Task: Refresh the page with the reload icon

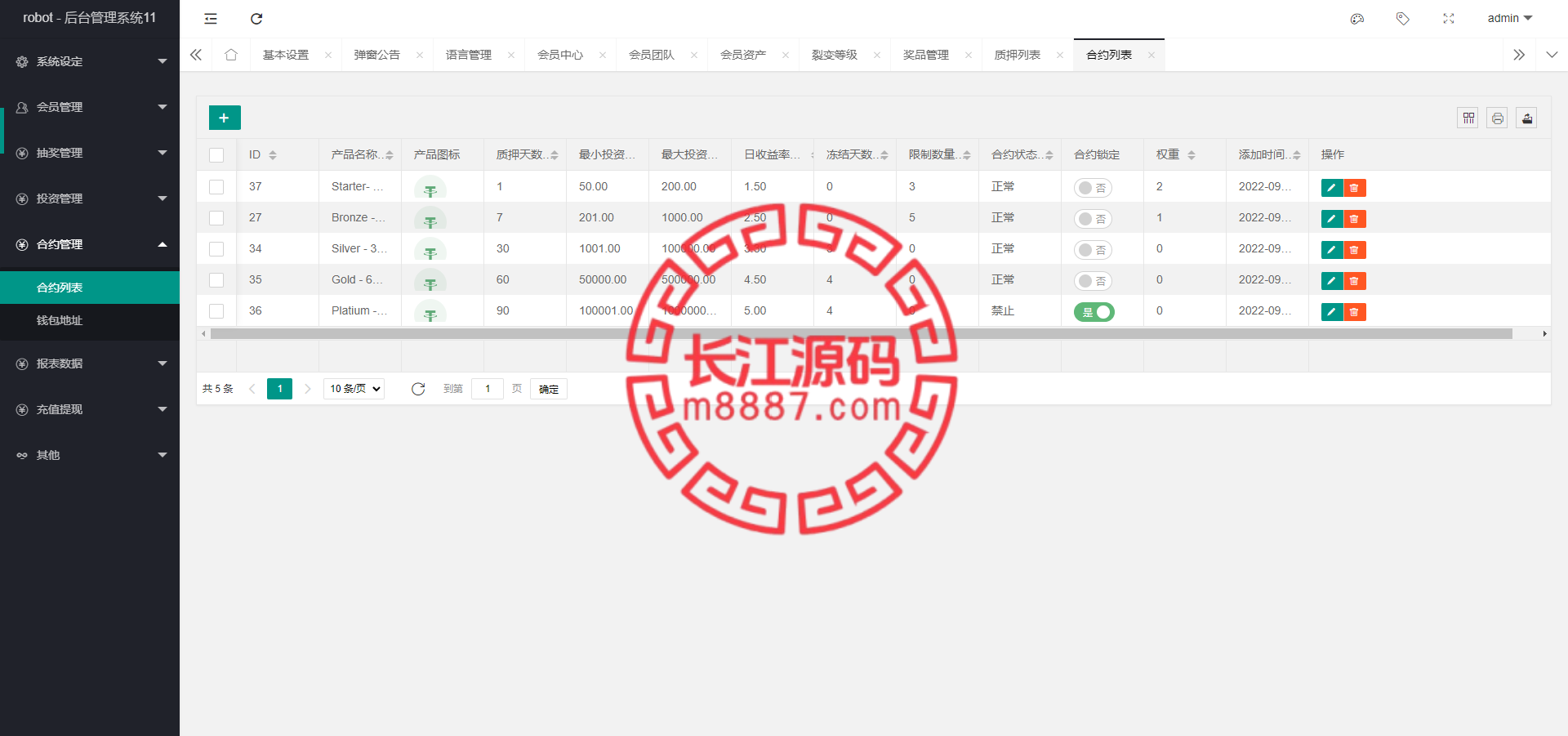Action: coord(256,19)
